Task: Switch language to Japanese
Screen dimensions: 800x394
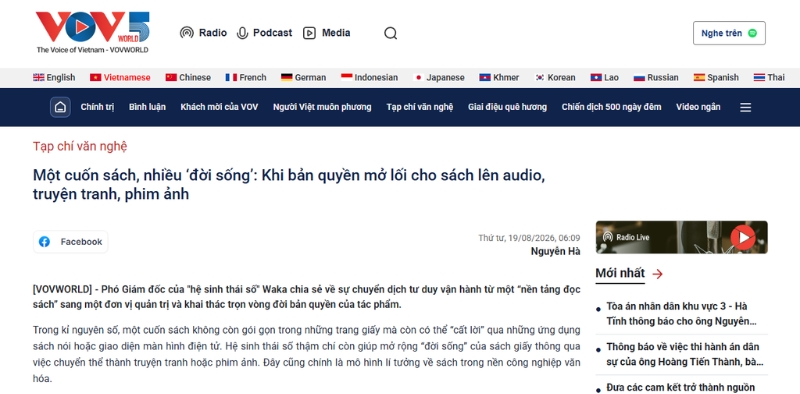Action: click(x=439, y=78)
